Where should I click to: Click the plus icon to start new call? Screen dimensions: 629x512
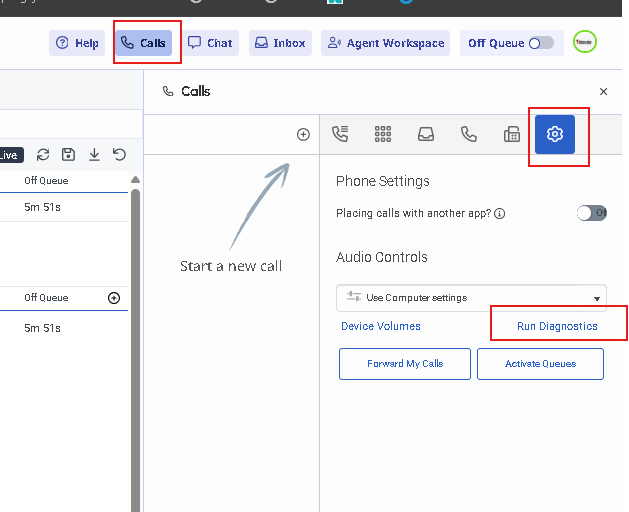pyautogui.click(x=303, y=134)
